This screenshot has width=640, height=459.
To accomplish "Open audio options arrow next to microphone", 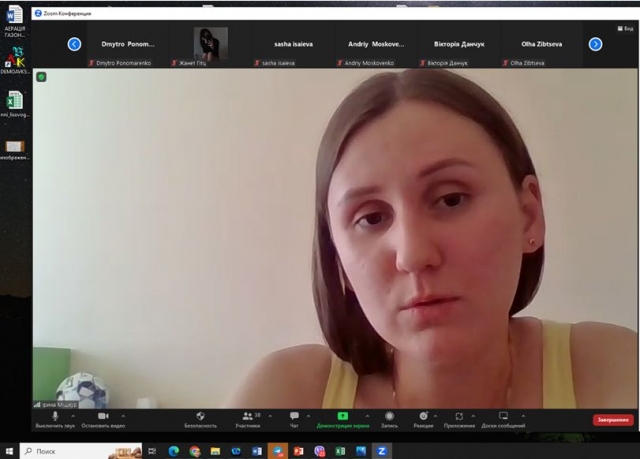I will tap(73, 416).
